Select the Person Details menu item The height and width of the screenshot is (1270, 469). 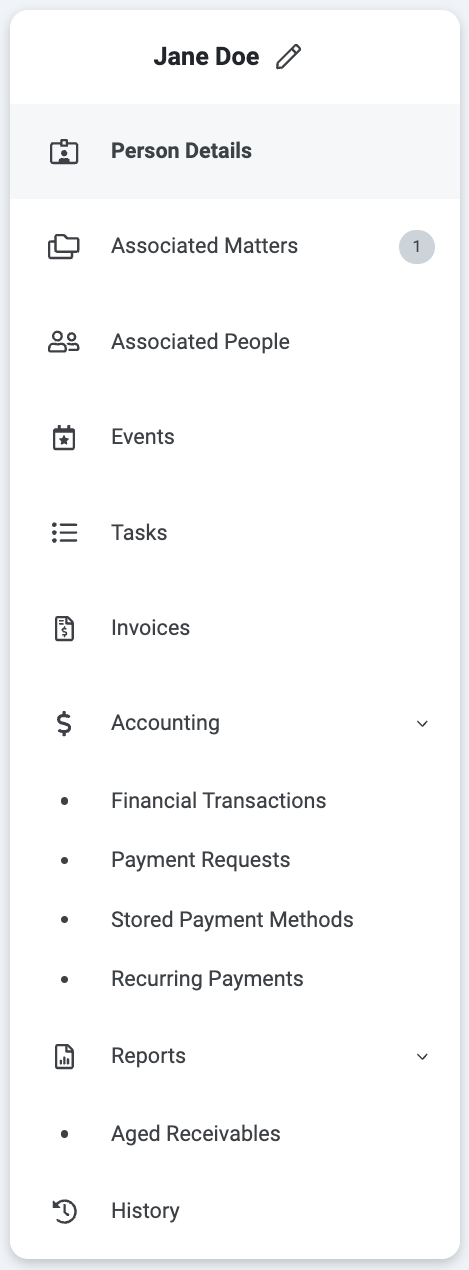[234, 151]
